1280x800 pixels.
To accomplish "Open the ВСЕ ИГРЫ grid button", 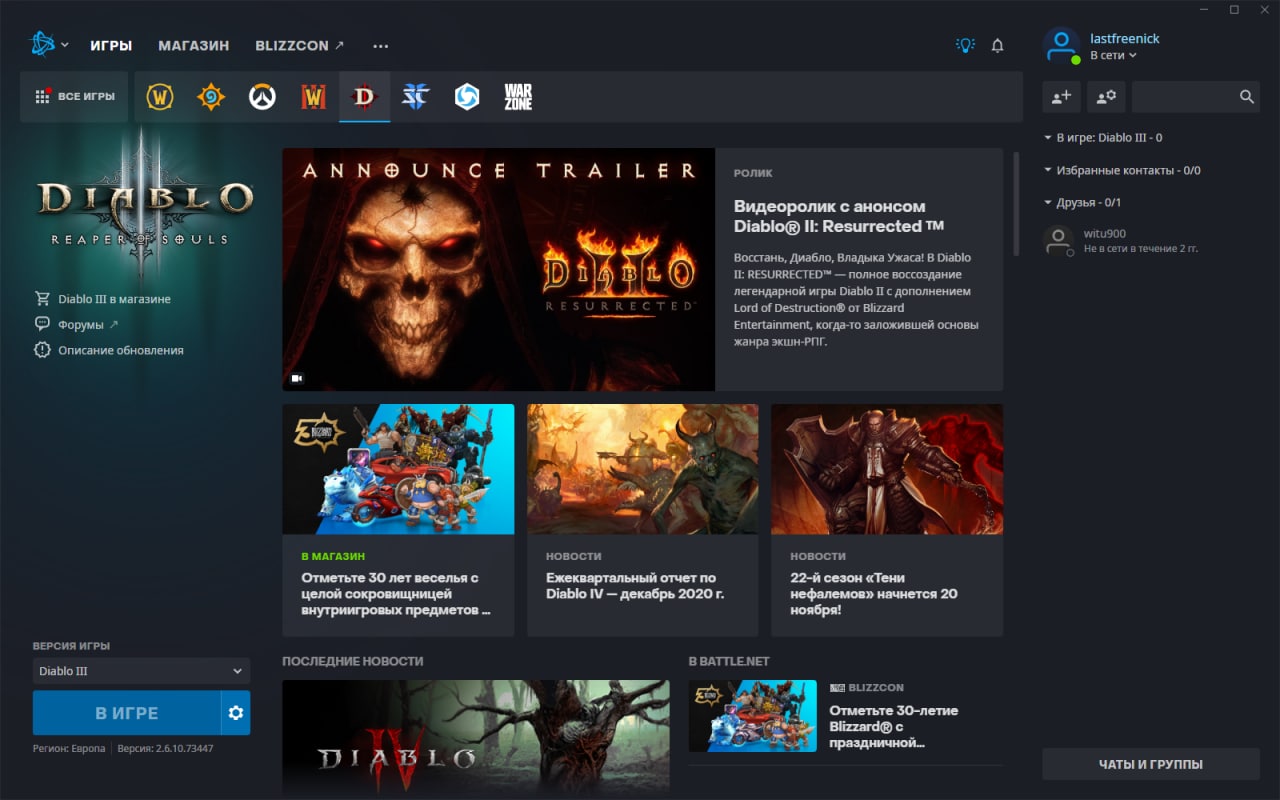I will tap(74, 97).
